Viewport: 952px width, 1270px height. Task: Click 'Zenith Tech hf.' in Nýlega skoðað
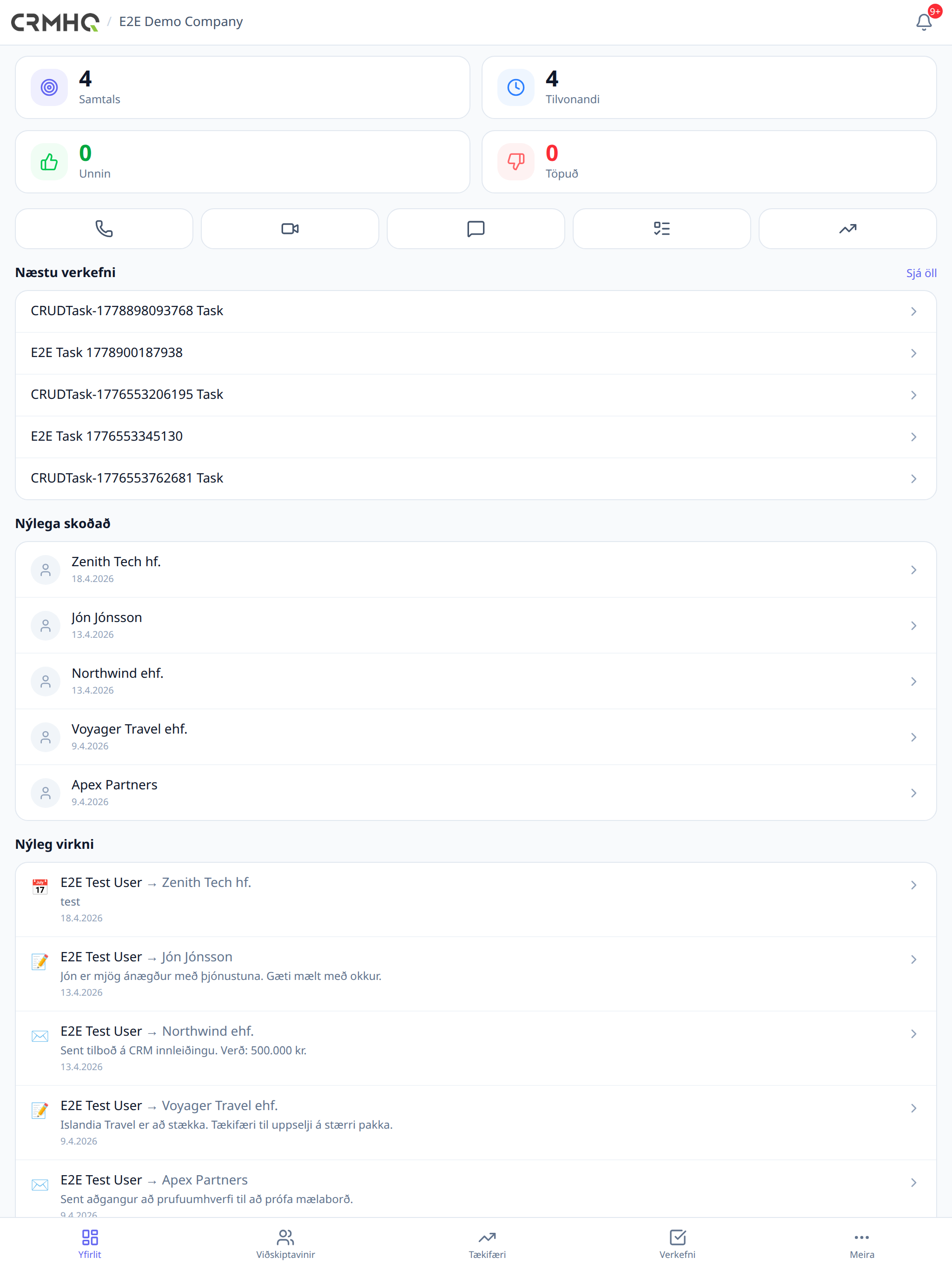(x=116, y=562)
